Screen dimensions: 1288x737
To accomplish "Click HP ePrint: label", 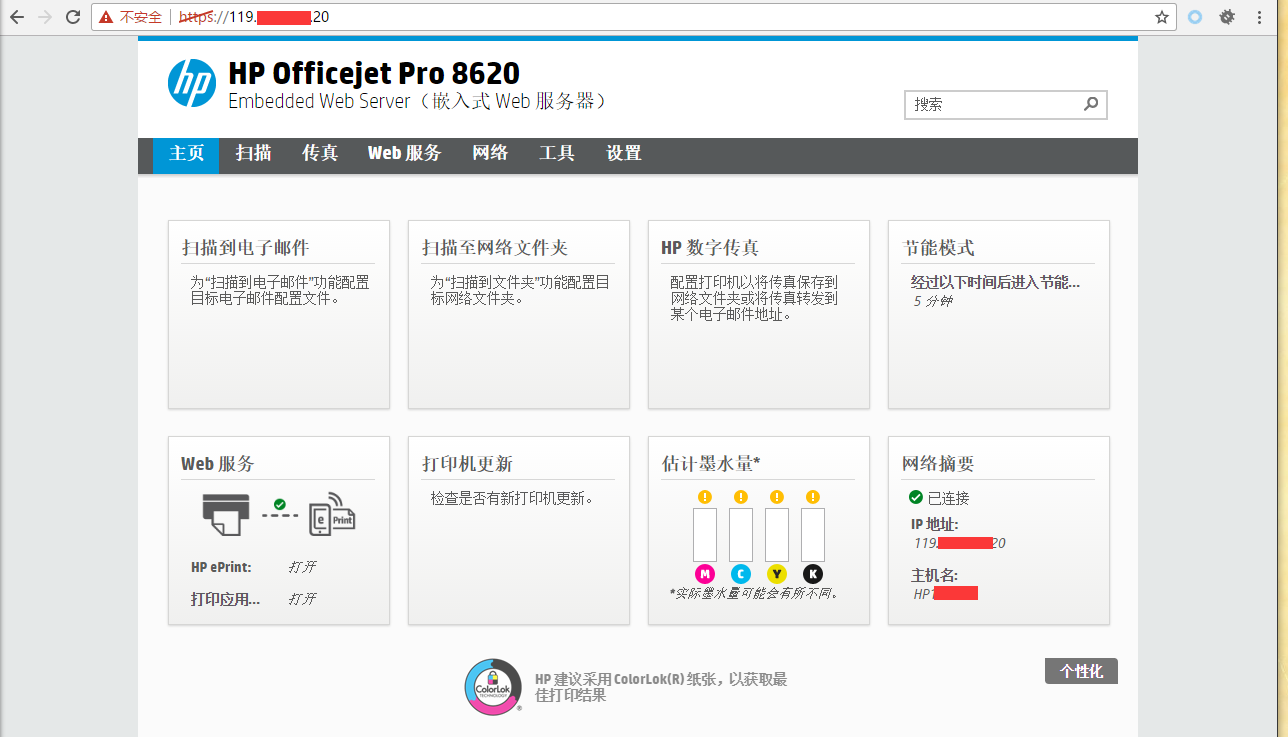I will [221, 567].
